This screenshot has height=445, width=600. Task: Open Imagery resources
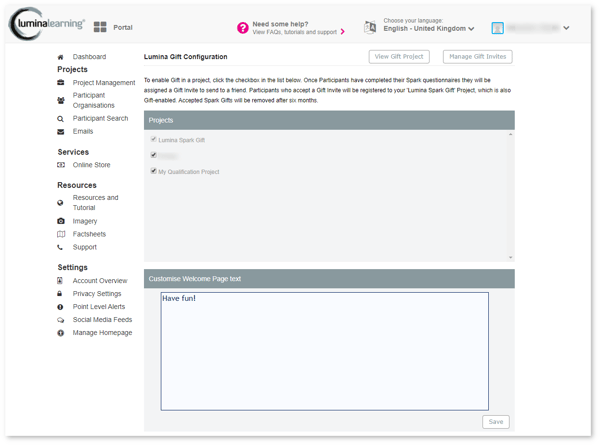(85, 221)
